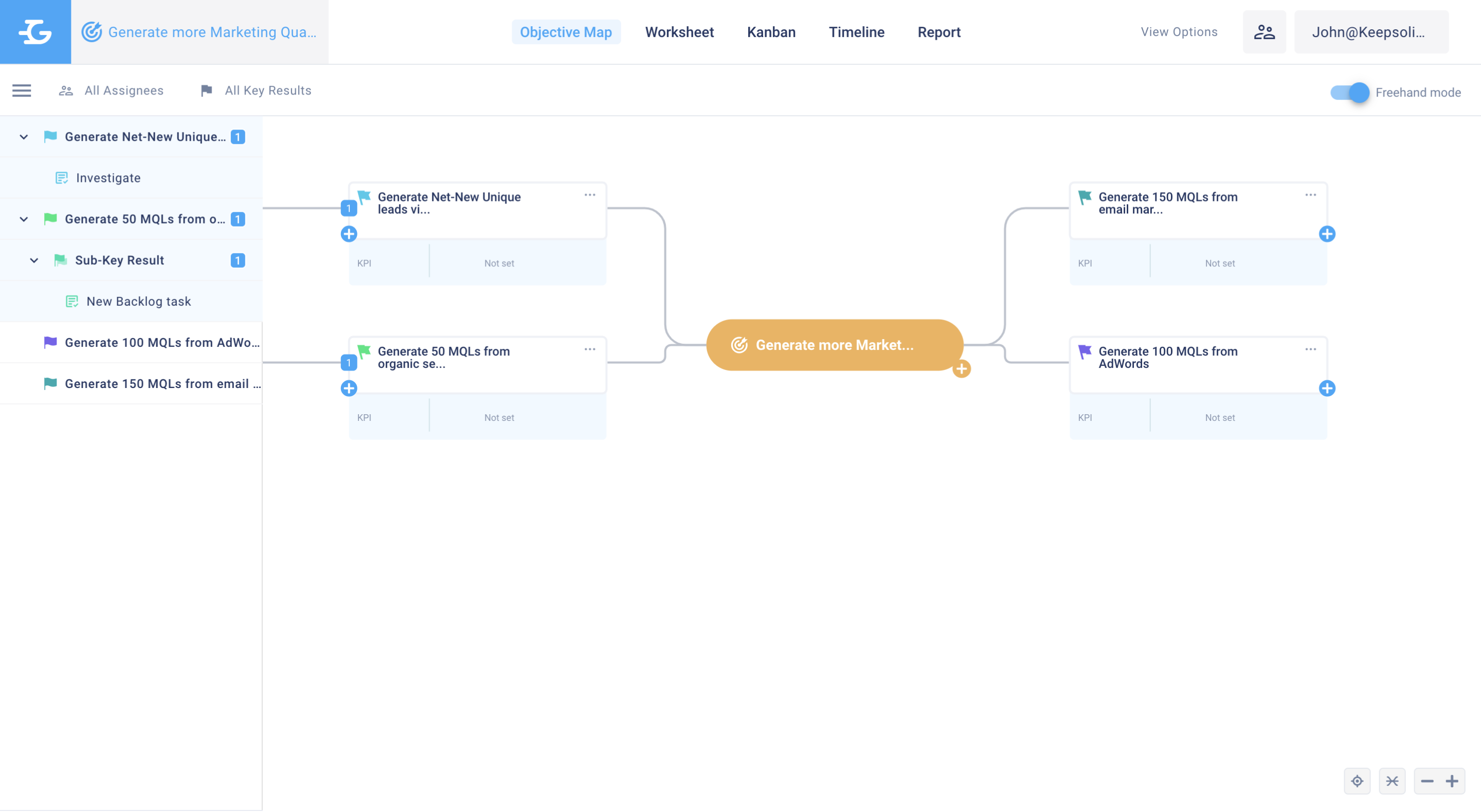Click Generate 150 MQLs from email mar... card title
The height and width of the screenshot is (812, 1481).
[x=1168, y=204]
